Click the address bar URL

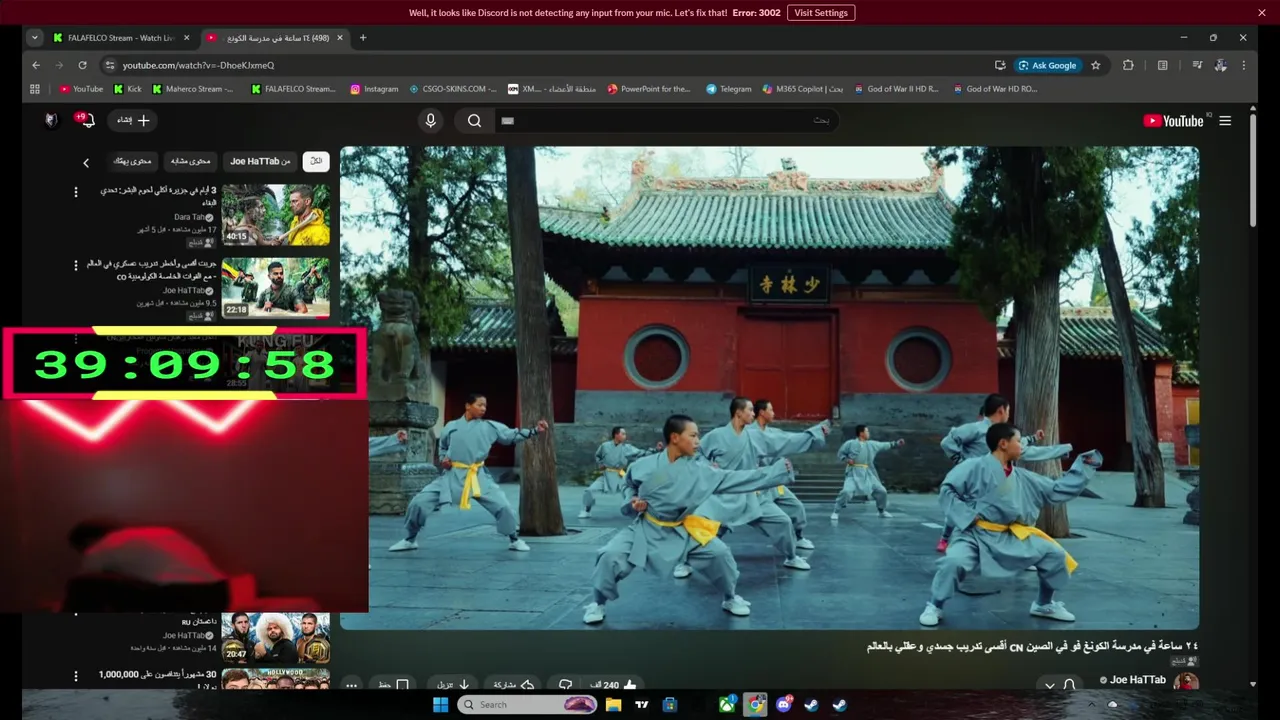click(198, 65)
